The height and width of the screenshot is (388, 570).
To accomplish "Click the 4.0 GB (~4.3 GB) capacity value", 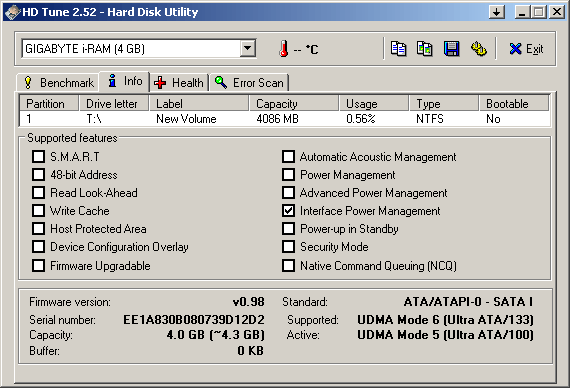I will [x=216, y=335].
